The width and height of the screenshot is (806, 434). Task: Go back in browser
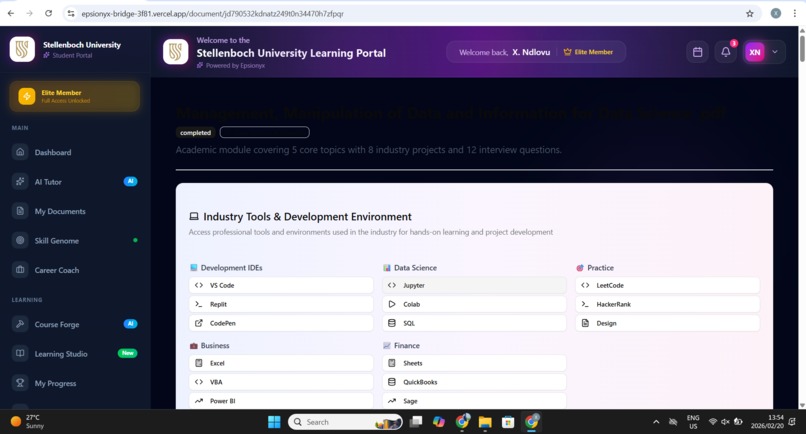pos(11,13)
